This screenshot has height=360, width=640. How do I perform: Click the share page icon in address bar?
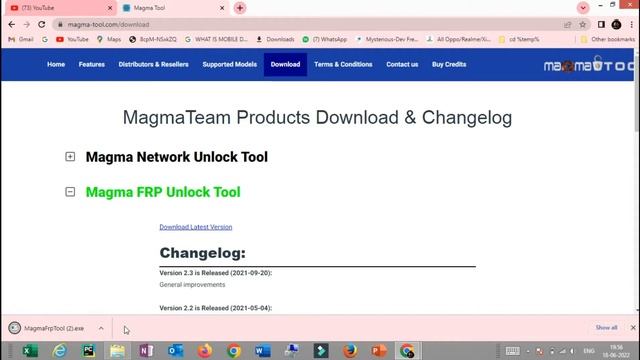tap(567, 24)
